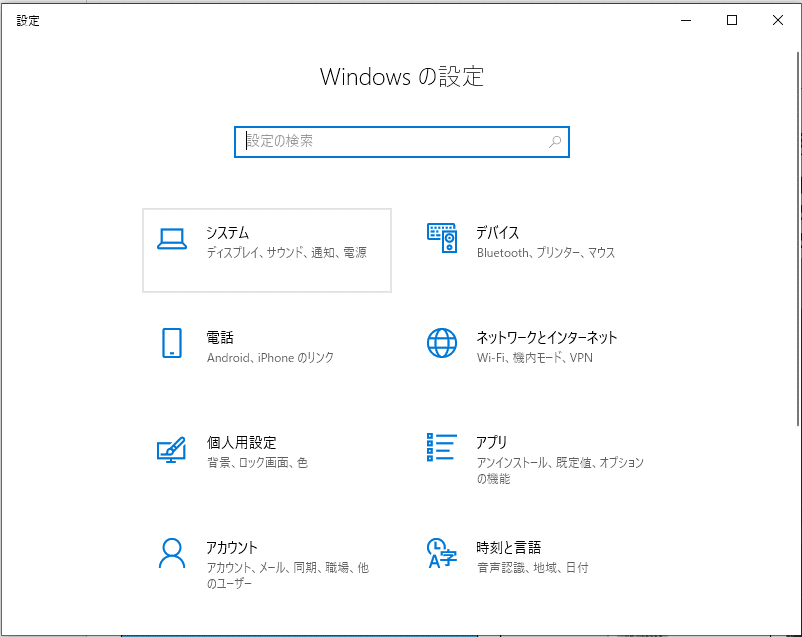
Task: Click the text Wi-Fi、機内モード、VPN
Action: (534, 358)
